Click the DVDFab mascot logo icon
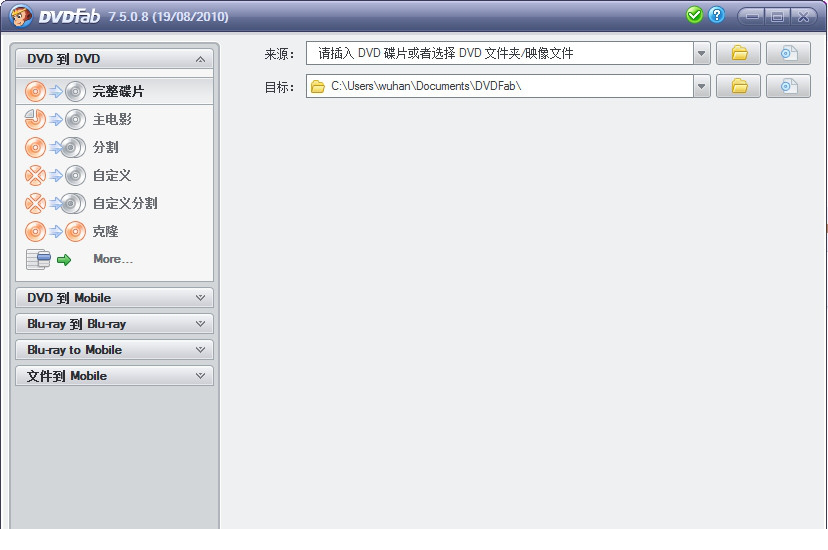Screen dimensions: 828x550 [x=21, y=16]
